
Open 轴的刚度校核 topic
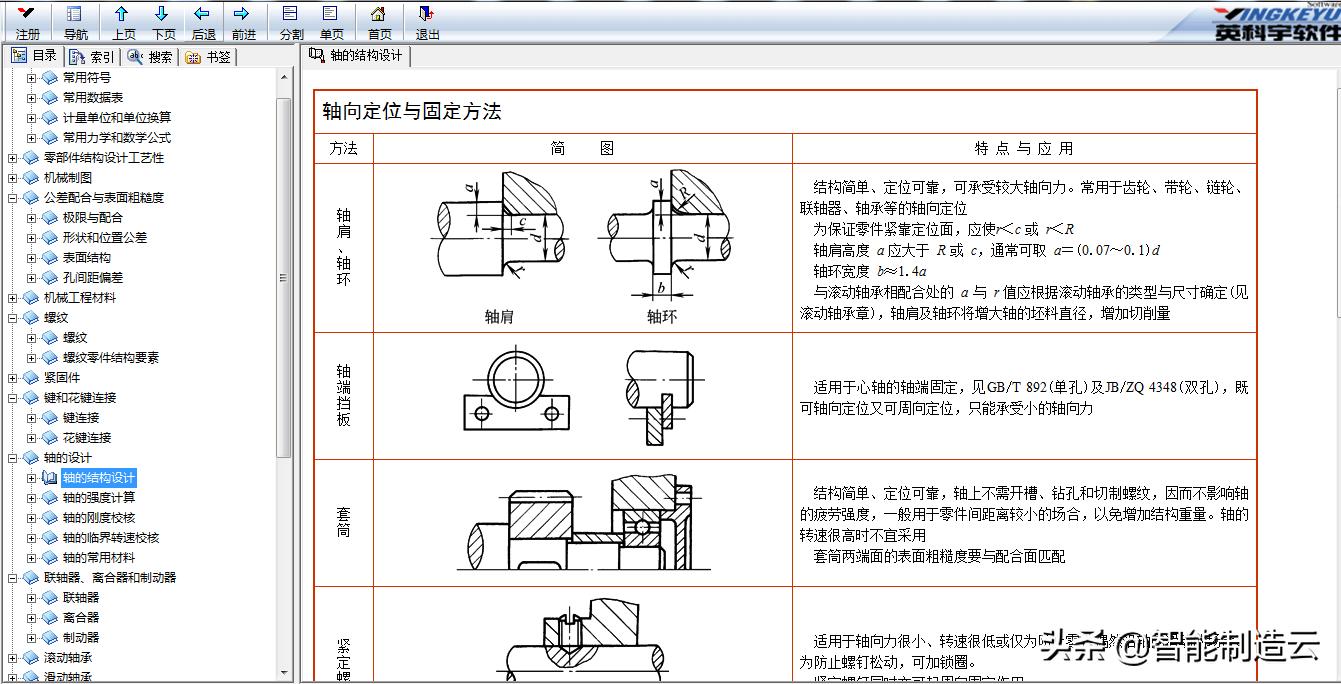pos(99,517)
